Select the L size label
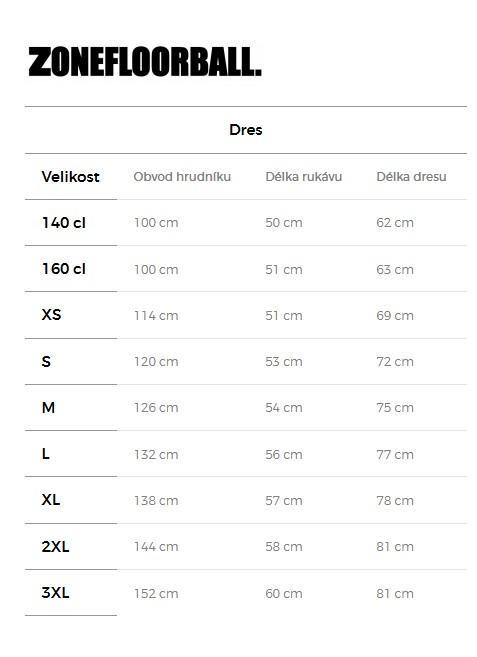Viewport: 477px width, 657px height. pyautogui.click(x=46, y=454)
